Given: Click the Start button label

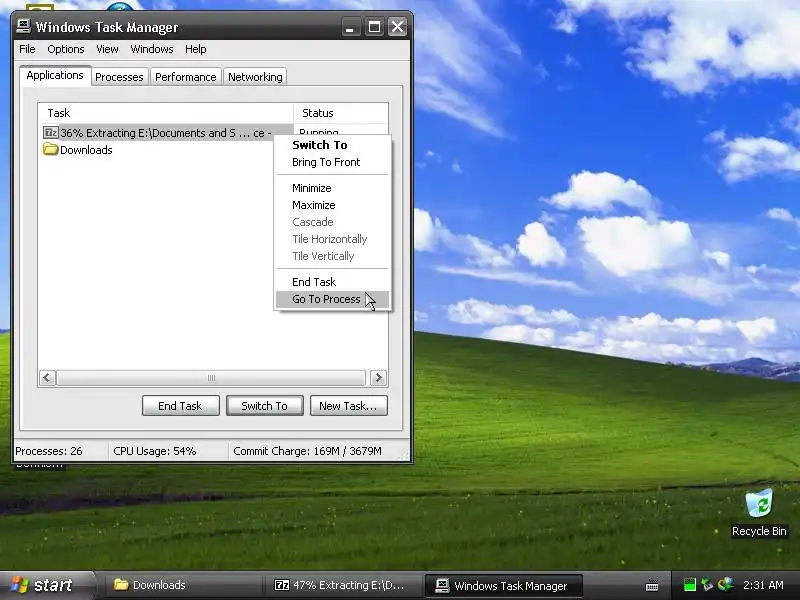Looking at the screenshot, I should click(x=53, y=585).
